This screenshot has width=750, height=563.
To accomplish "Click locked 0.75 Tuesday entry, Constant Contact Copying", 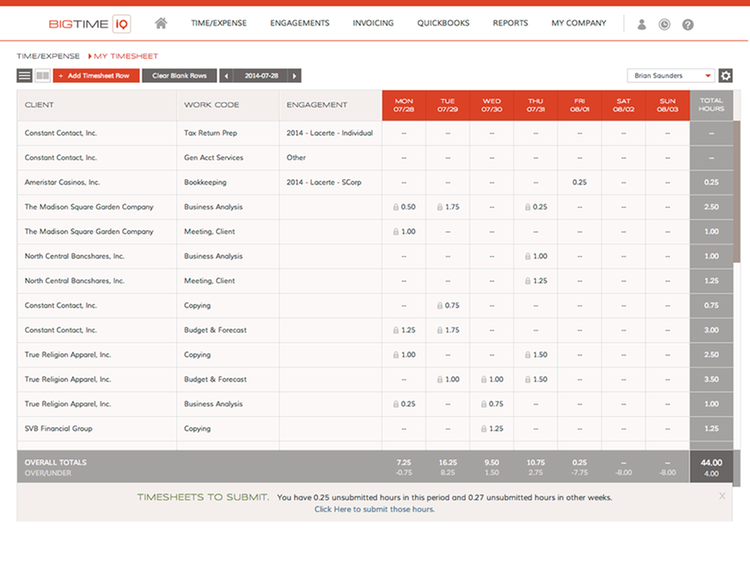I will [448, 306].
